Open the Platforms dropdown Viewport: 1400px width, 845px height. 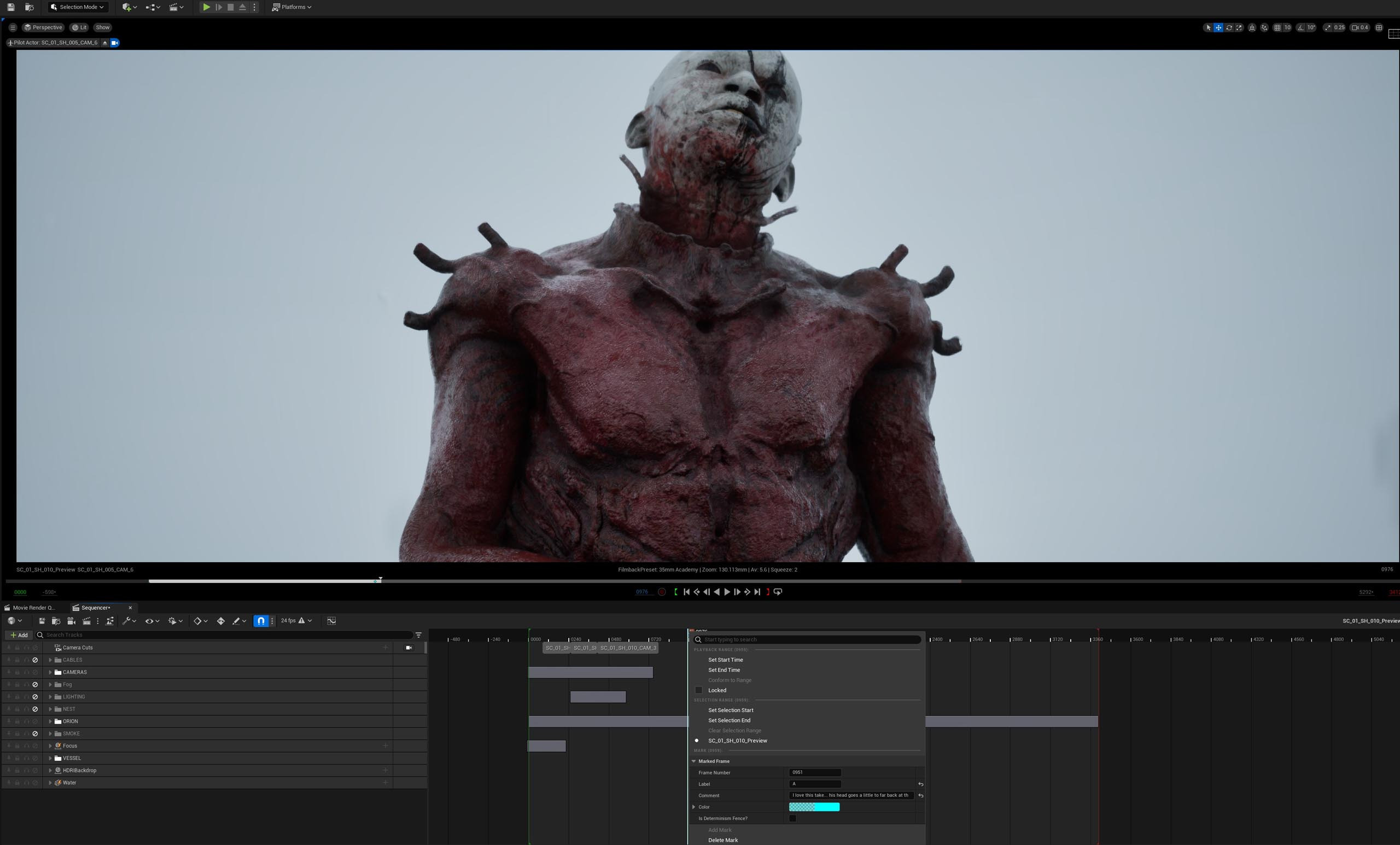(291, 8)
